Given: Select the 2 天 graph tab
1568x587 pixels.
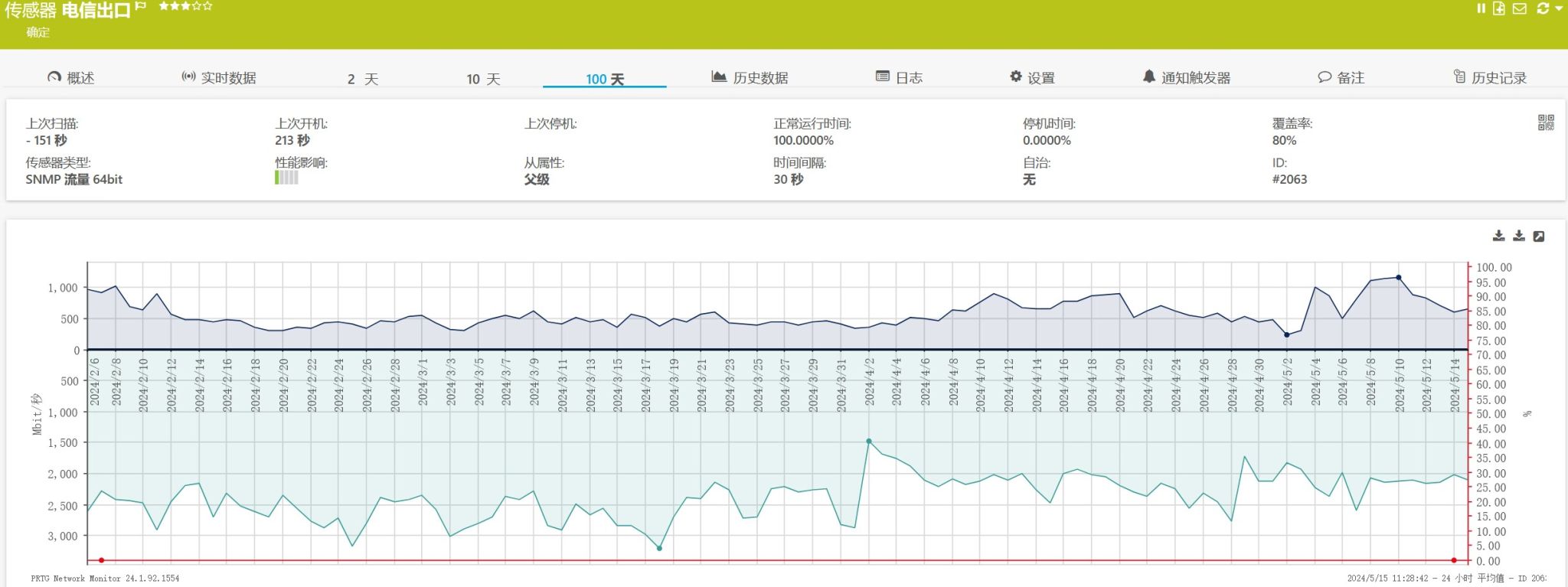Looking at the screenshot, I should pyautogui.click(x=362, y=79).
